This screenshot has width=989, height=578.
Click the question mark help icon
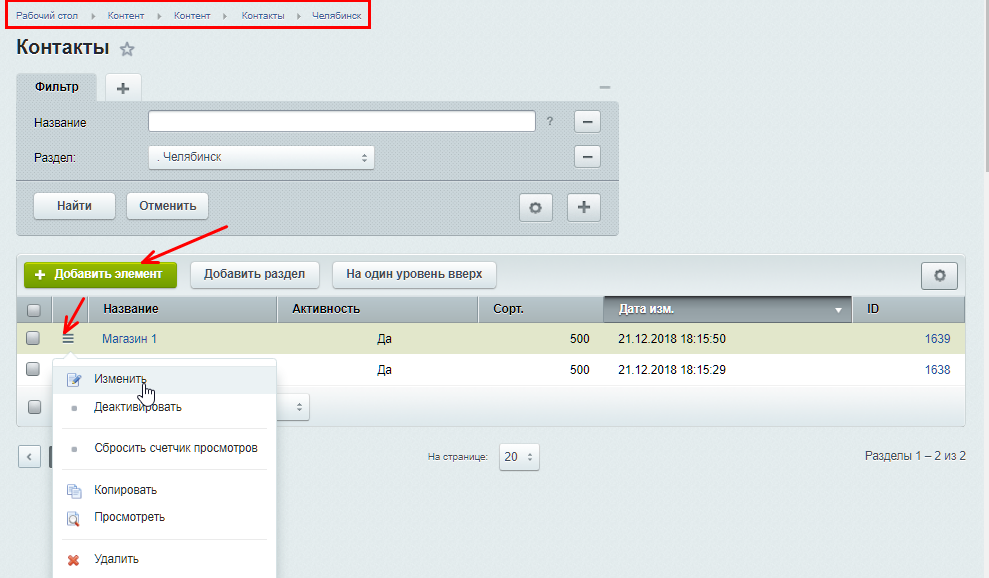pos(549,122)
